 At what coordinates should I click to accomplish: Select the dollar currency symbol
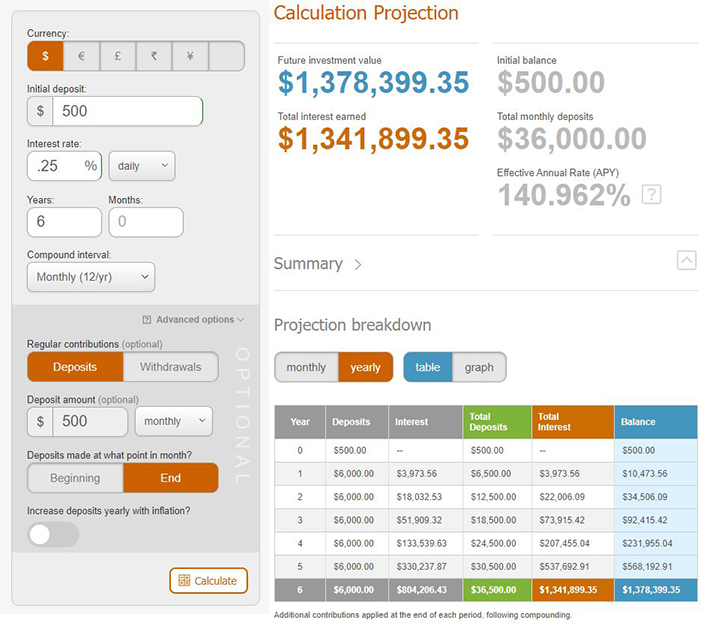pyautogui.click(x=45, y=56)
